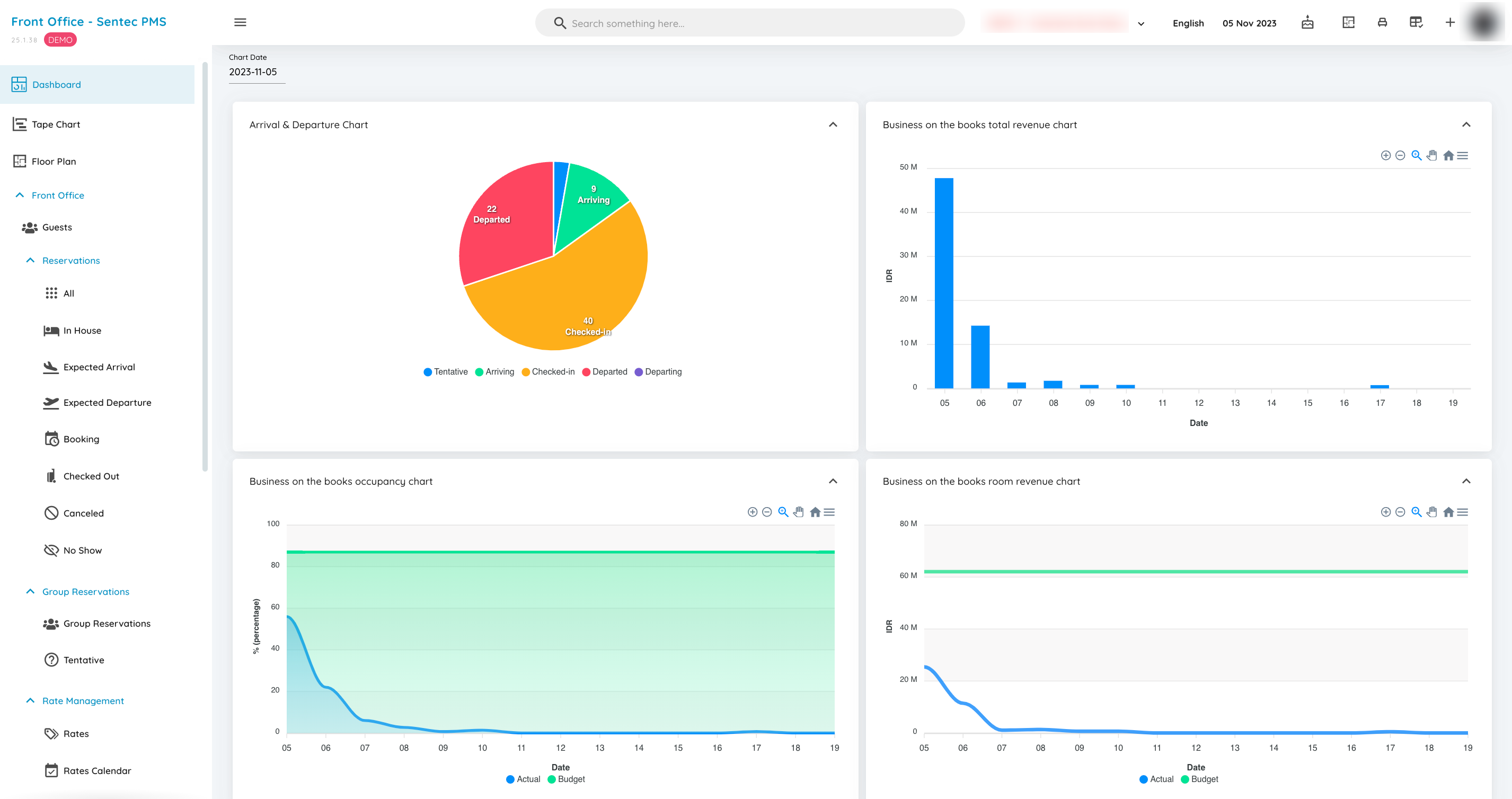
Task: Zoom out on the total revenue chart
Action: tap(1400, 155)
